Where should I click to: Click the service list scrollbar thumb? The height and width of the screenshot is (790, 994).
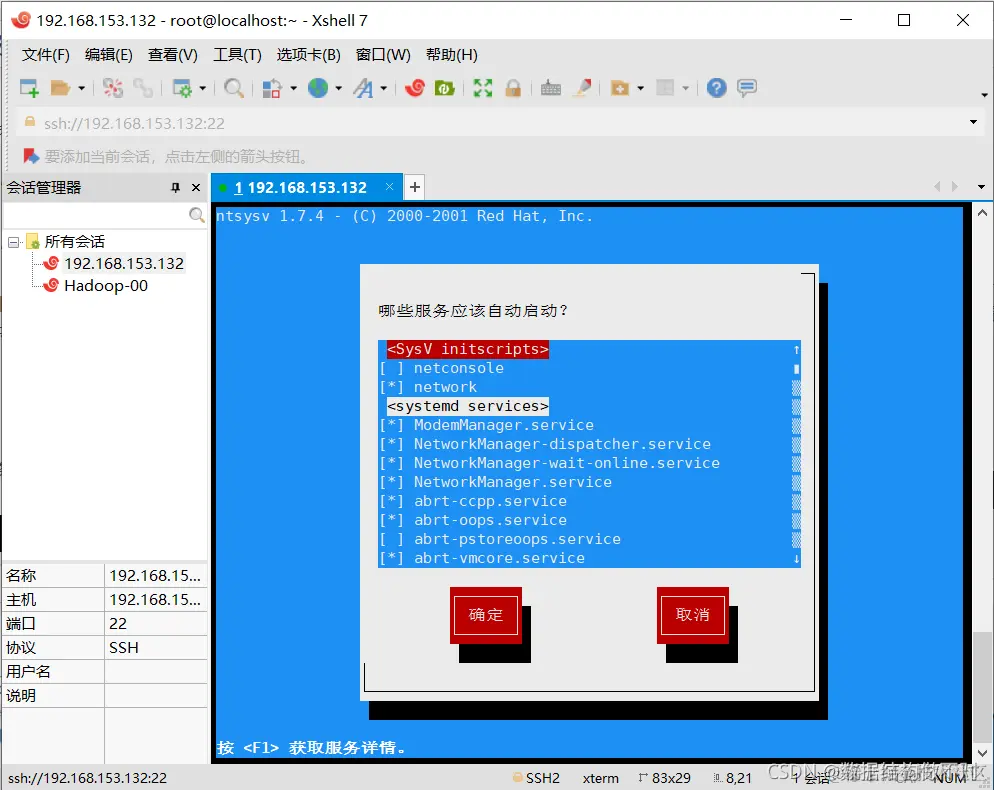point(797,368)
